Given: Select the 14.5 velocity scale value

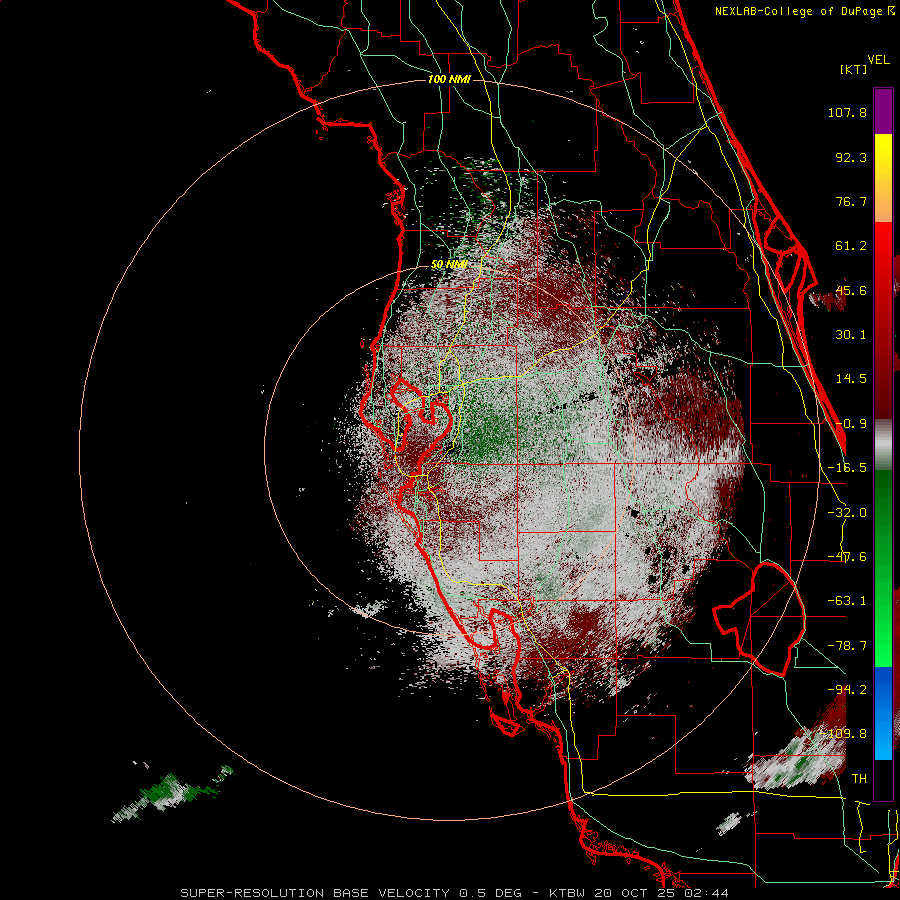Looking at the screenshot, I should [851, 379].
